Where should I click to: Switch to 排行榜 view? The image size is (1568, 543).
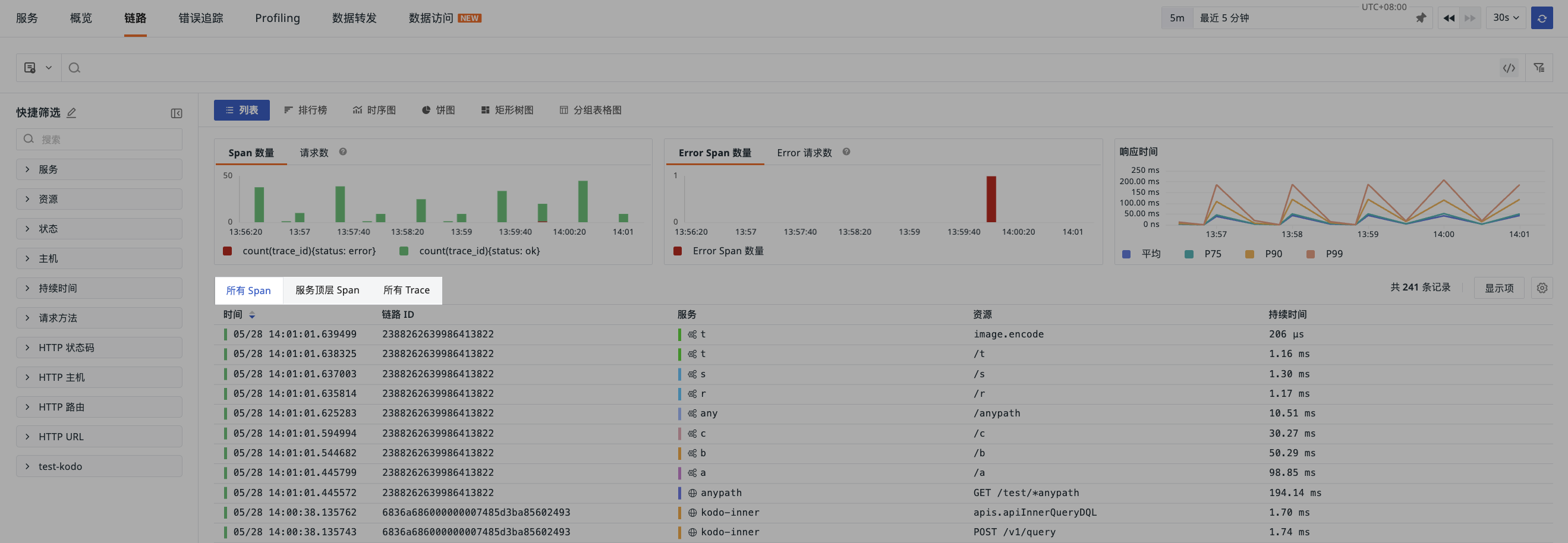pos(306,110)
